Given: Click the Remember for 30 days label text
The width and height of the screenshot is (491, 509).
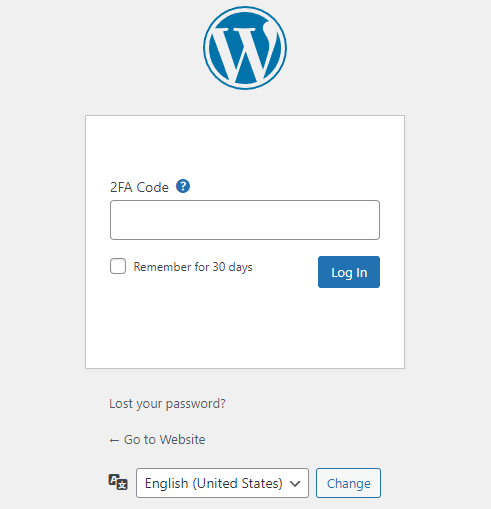Looking at the screenshot, I should coord(193,267).
